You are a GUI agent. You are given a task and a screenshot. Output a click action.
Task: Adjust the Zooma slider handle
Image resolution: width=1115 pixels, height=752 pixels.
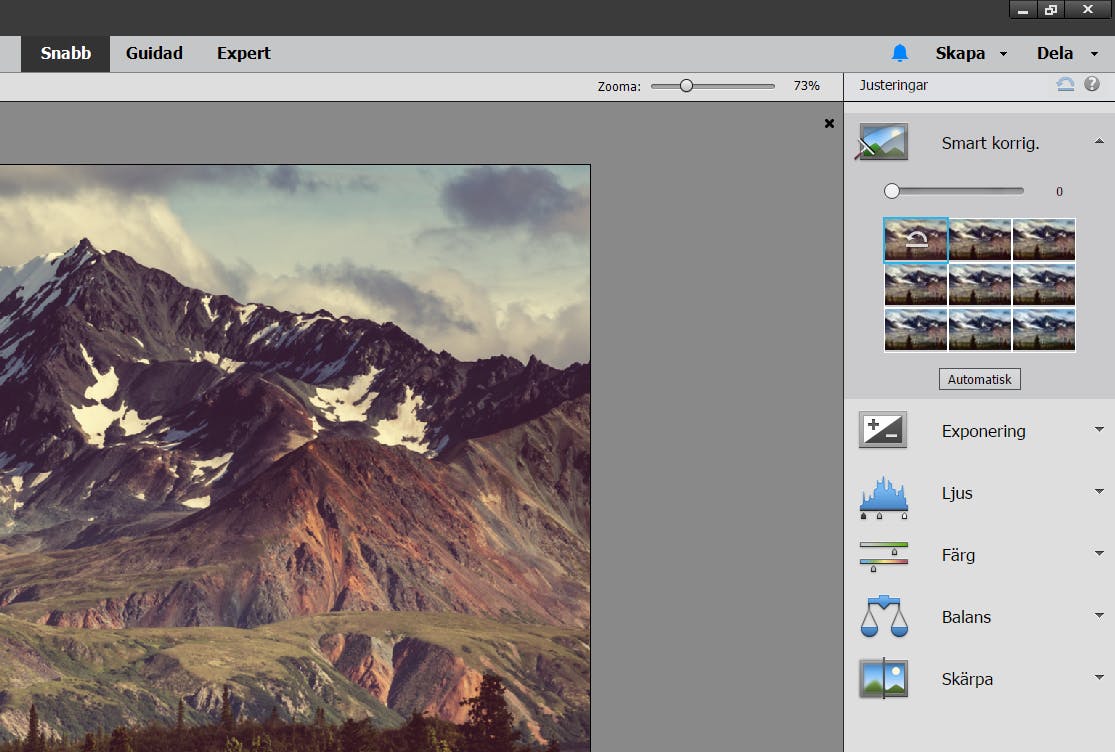(686, 86)
